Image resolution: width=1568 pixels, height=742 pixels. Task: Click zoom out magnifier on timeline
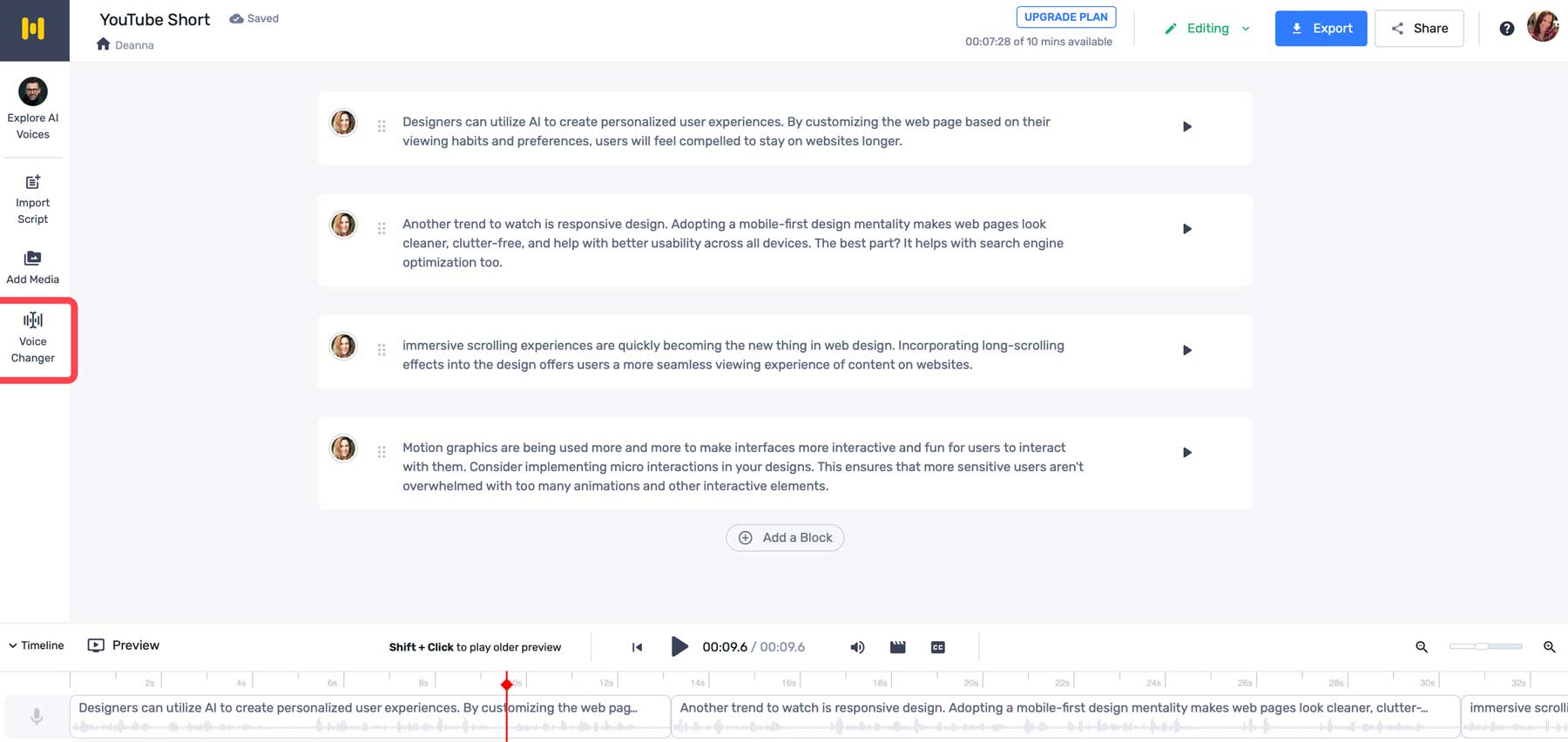pyautogui.click(x=1422, y=647)
